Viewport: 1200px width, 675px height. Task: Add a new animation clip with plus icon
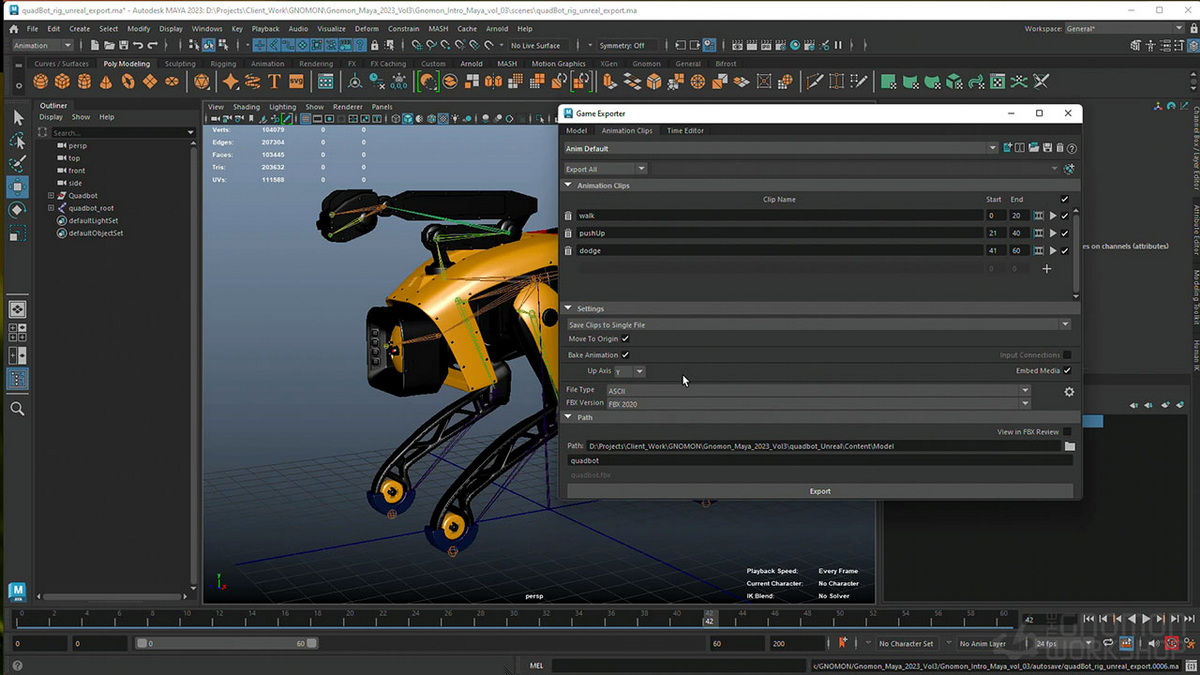(x=1047, y=268)
